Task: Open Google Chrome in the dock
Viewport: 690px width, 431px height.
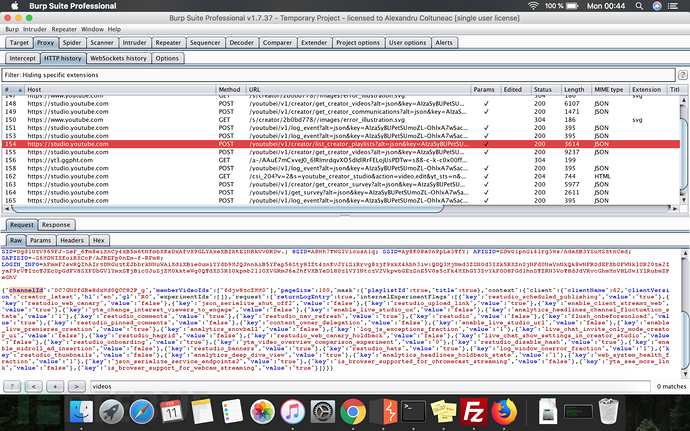Action: tap(353, 413)
